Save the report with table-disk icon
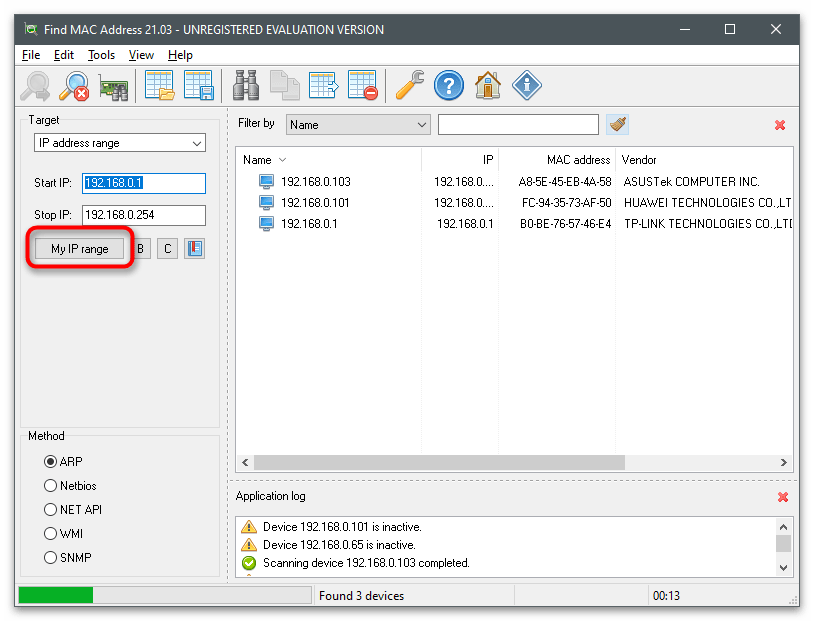 pyautogui.click(x=198, y=86)
